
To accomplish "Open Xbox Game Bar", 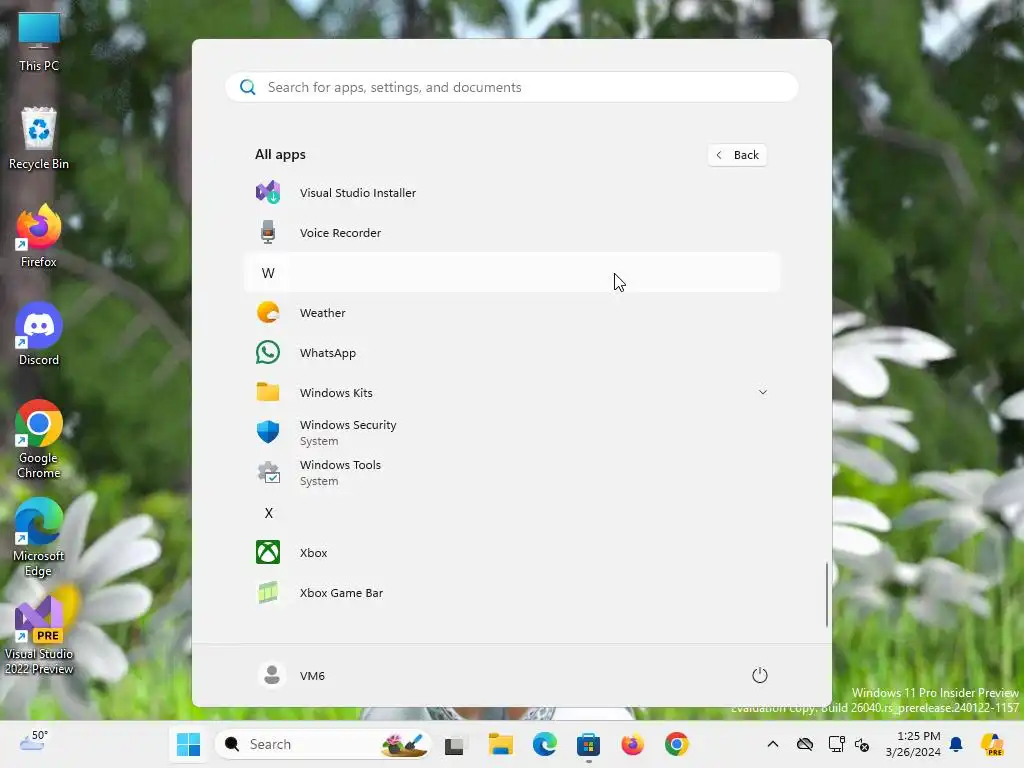I will point(512,592).
